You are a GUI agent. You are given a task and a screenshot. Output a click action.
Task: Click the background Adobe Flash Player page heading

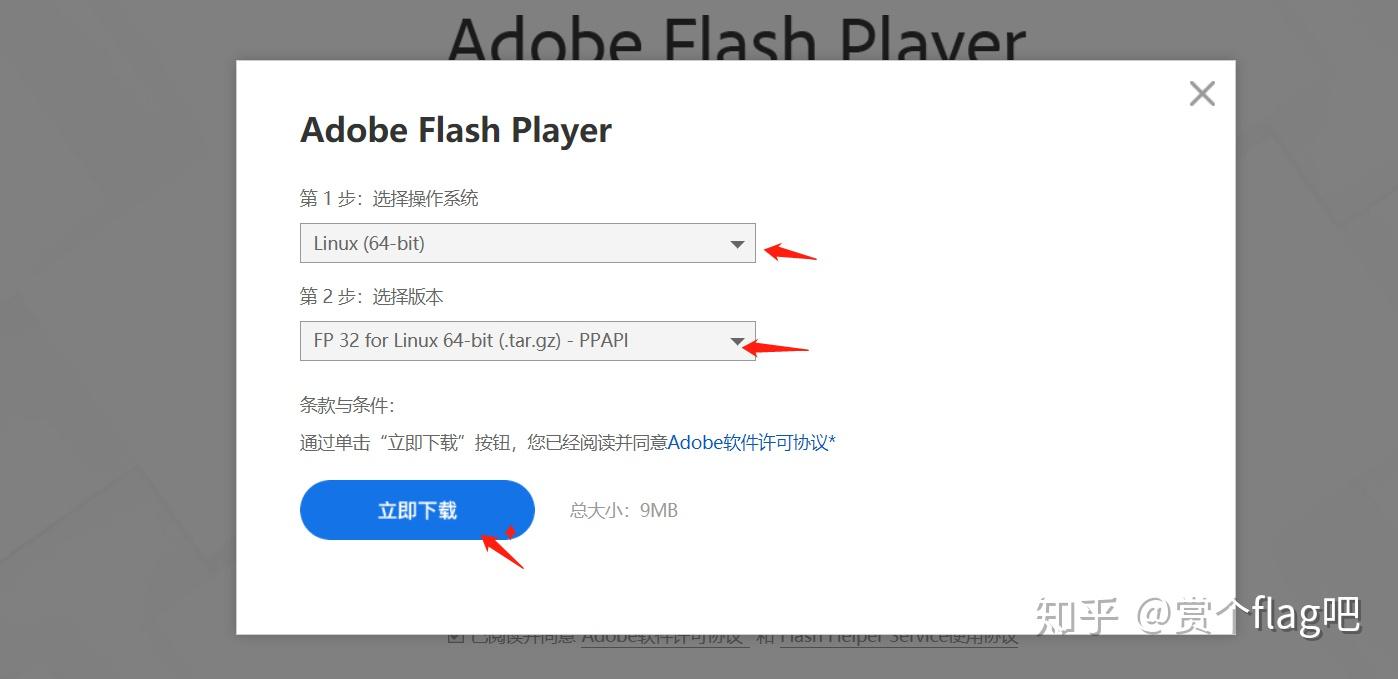coord(737,38)
